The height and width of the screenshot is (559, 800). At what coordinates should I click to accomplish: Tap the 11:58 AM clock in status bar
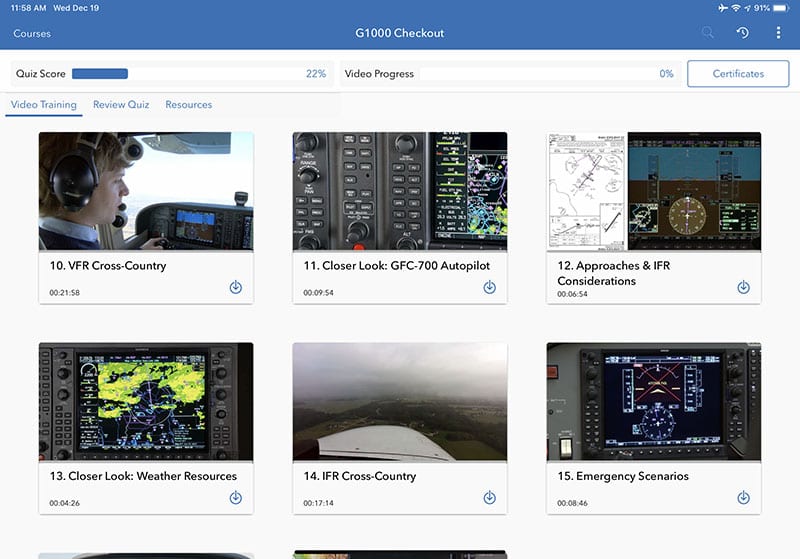[x=29, y=8]
